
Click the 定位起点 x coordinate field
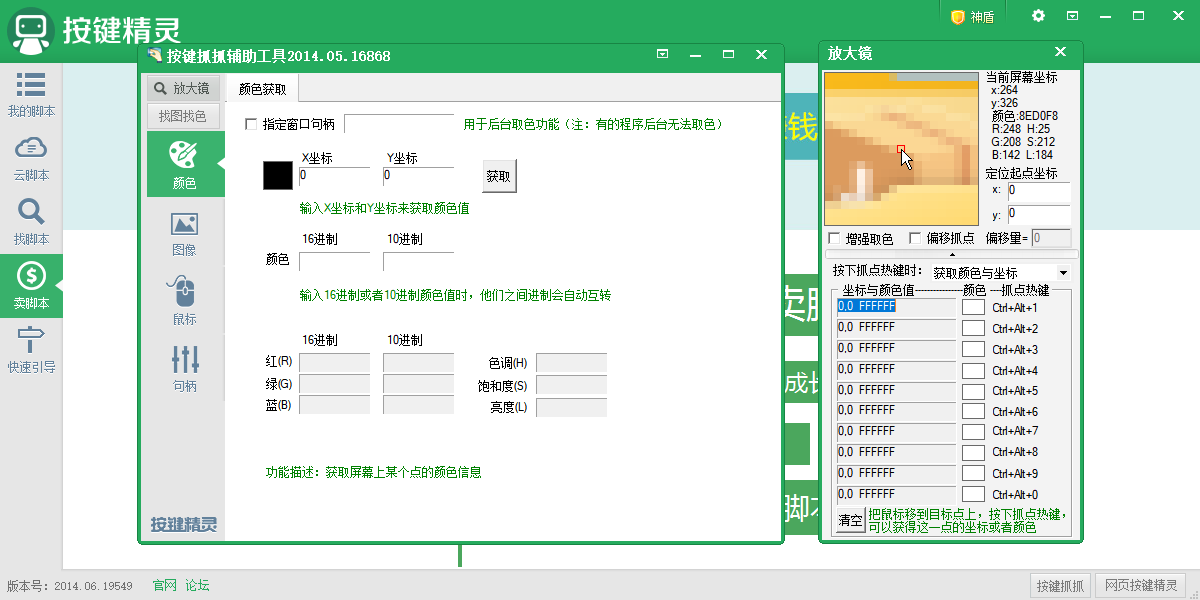tap(1039, 191)
